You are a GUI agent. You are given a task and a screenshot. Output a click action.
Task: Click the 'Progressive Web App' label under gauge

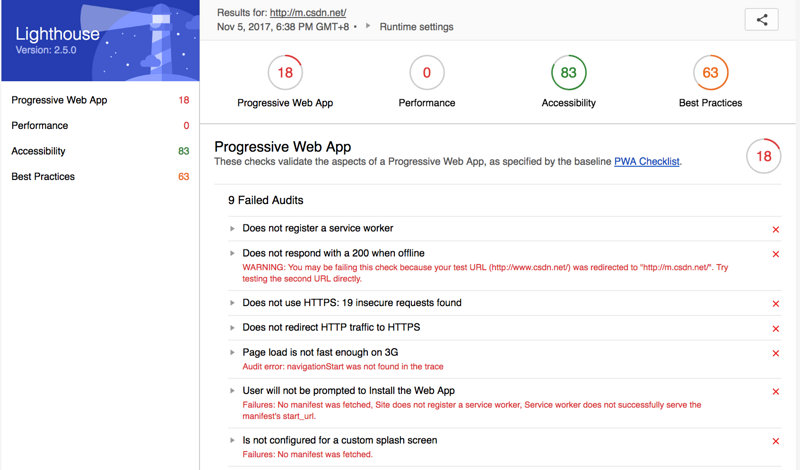click(285, 103)
